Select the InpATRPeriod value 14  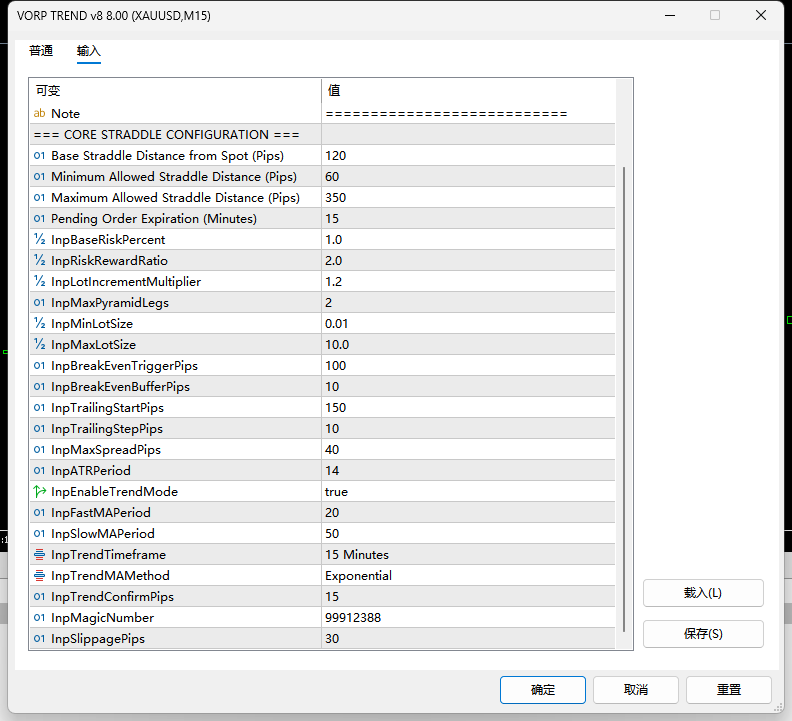(468, 470)
